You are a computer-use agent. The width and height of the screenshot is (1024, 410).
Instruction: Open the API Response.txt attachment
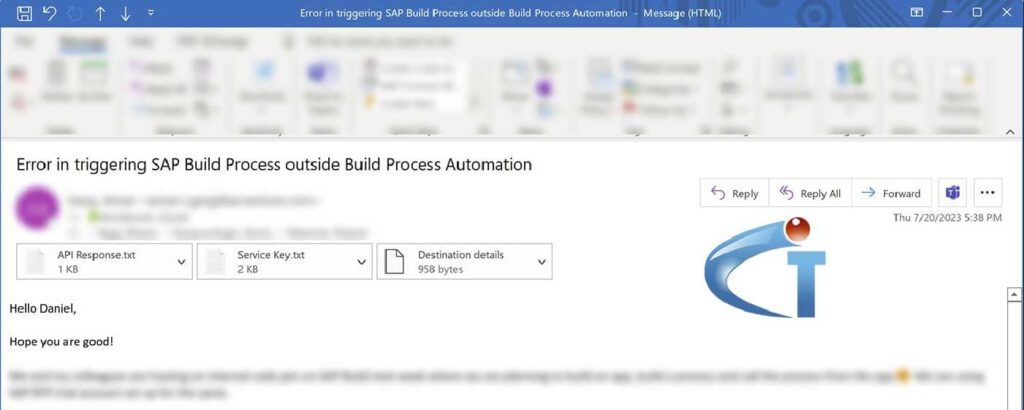coord(95,262)
